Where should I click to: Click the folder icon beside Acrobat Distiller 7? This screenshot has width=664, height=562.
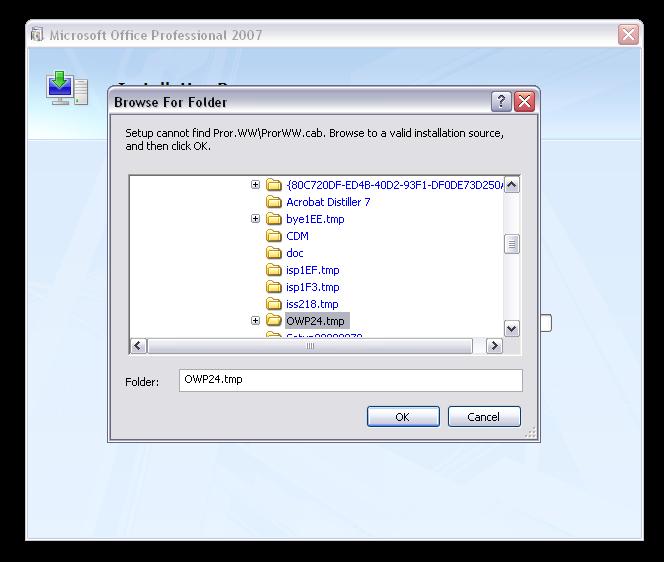[x=274, y=202]
